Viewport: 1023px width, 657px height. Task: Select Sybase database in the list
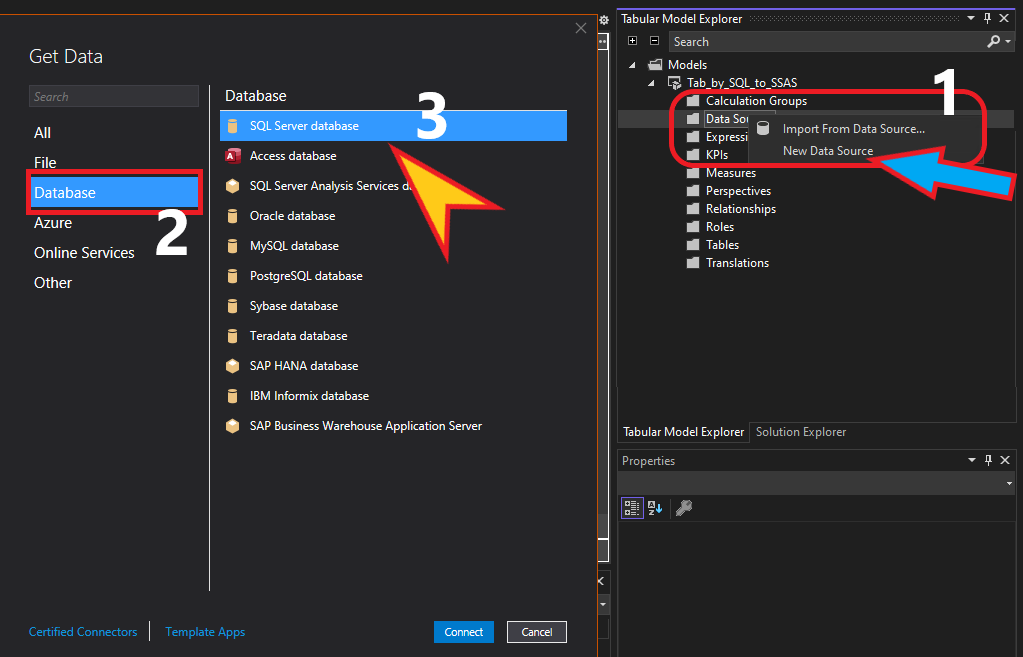click(393, 306)
